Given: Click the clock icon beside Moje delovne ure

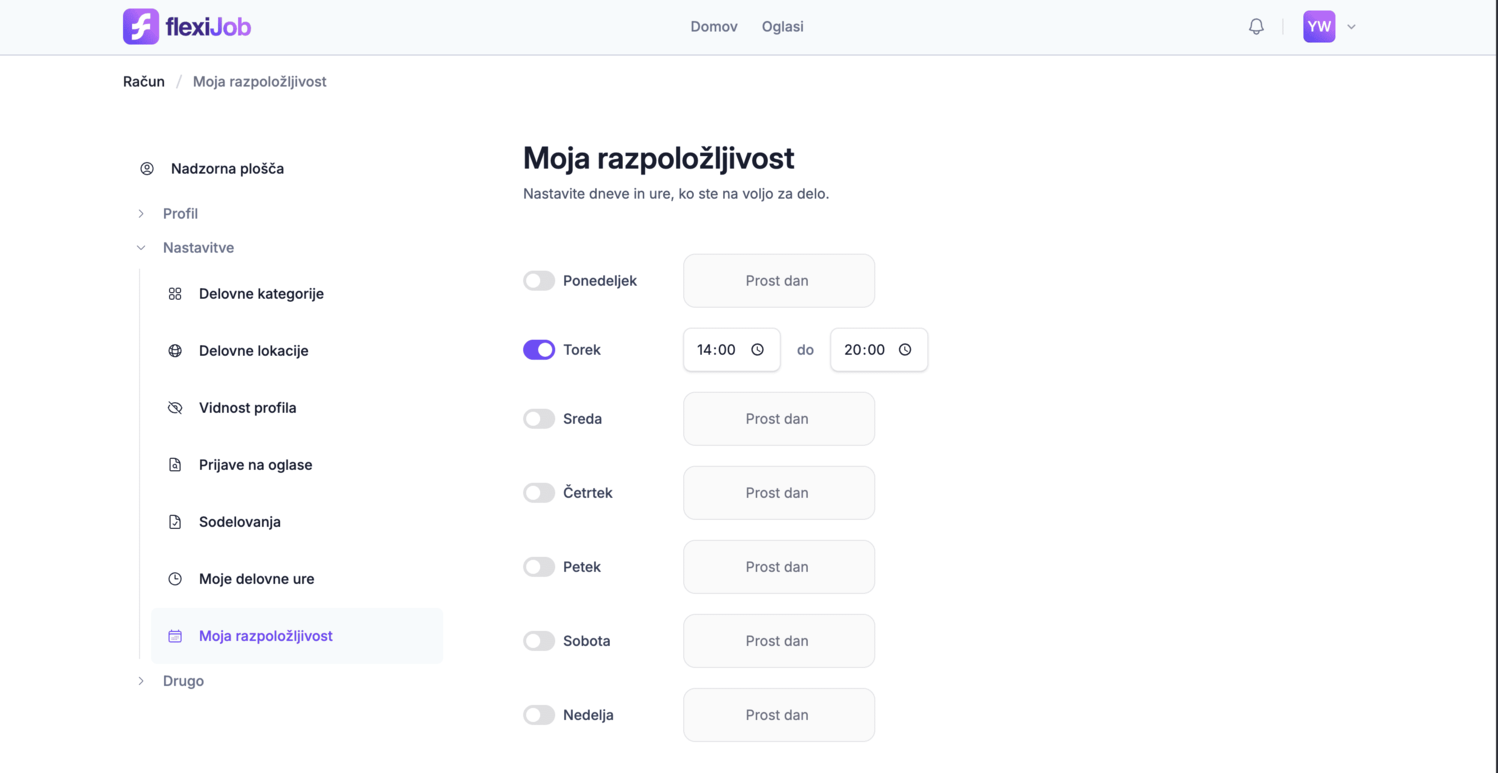Looking at the screenshot, I should 175,578.
